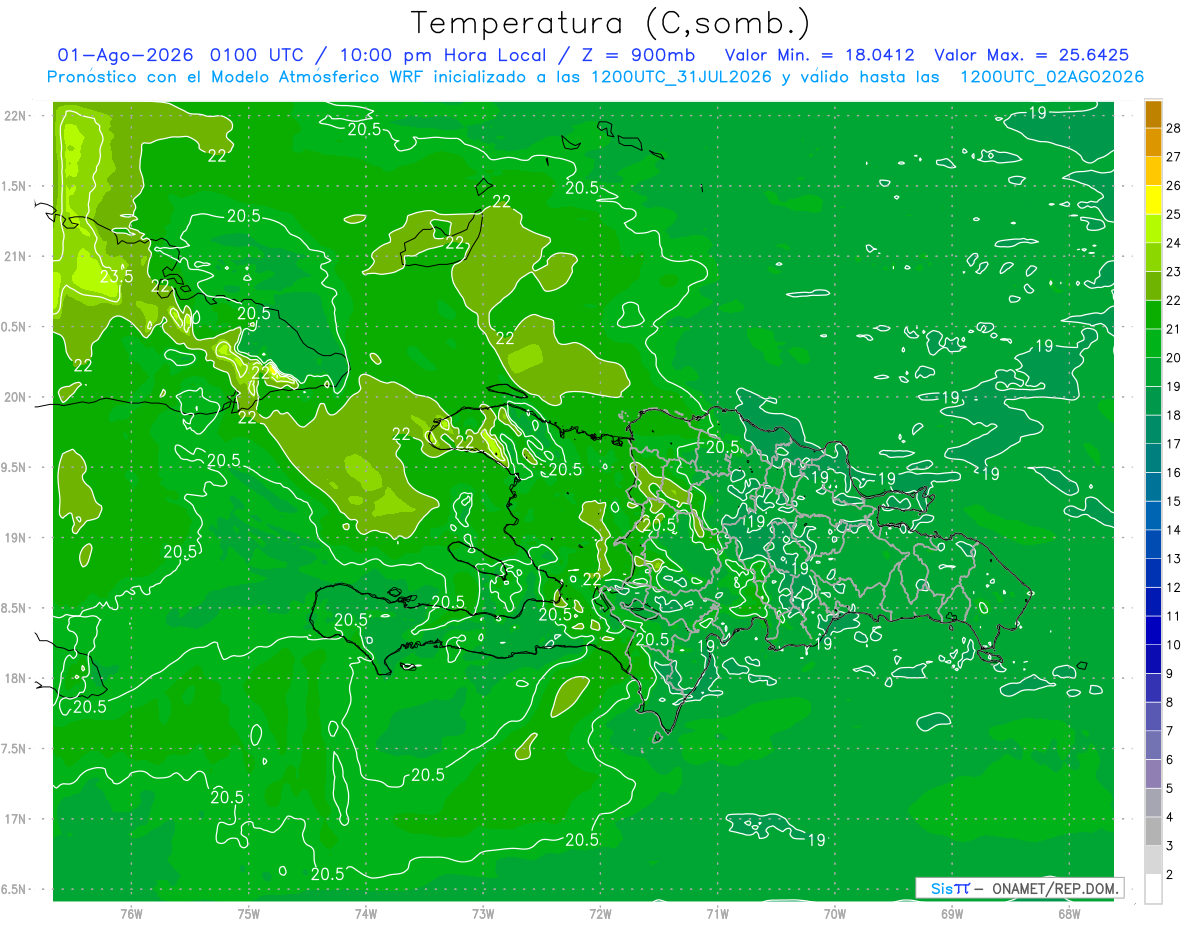The height and width of the screenshot is (927, 1200).
Task: Click the '3' label on the color scale
Action: tap(1170, 846)
